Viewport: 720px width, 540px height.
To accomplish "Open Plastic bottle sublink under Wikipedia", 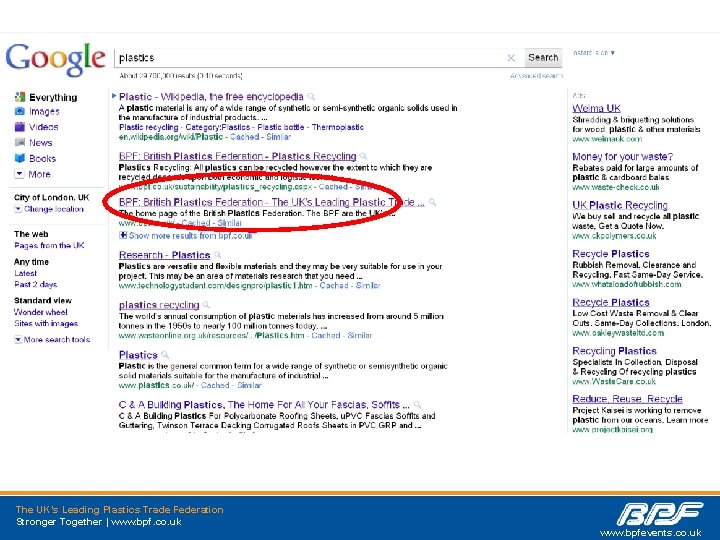I will (x=281, y=127).
